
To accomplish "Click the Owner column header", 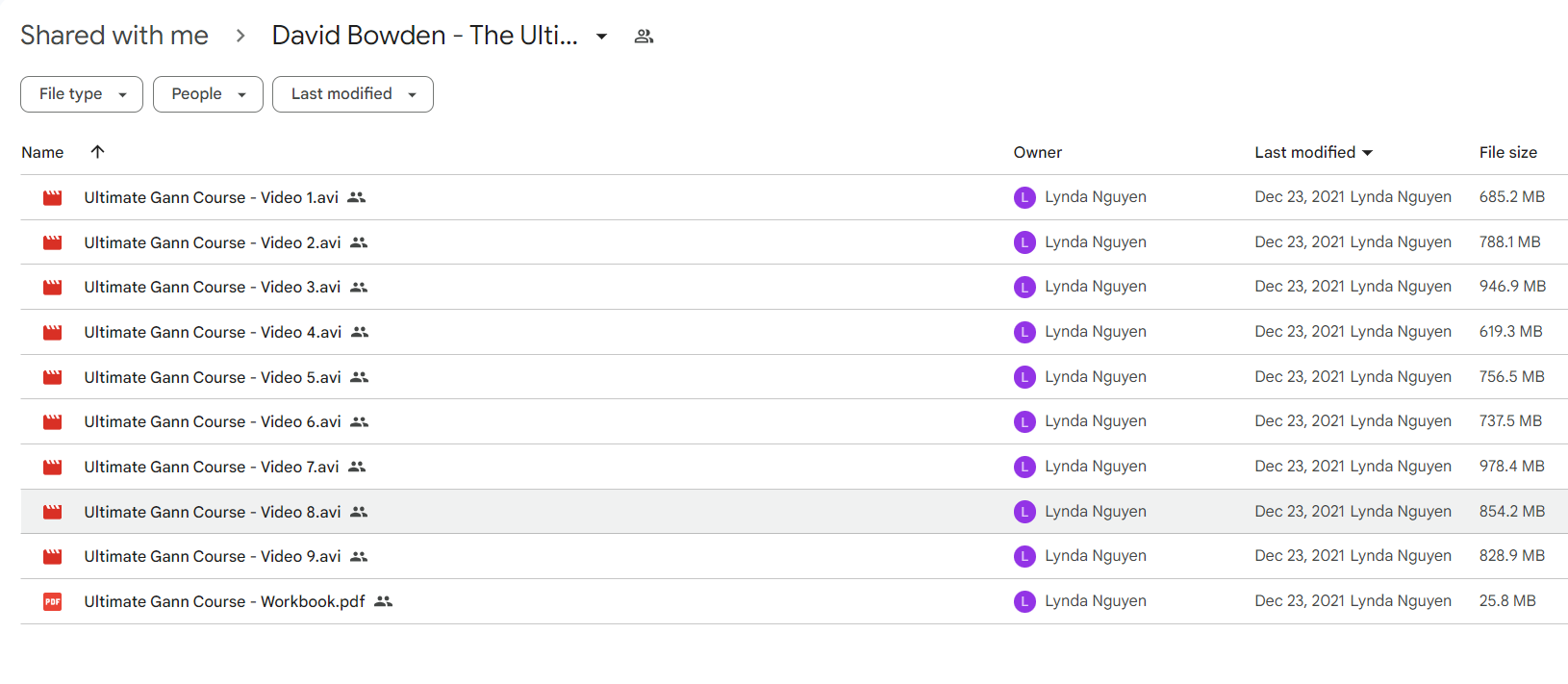I will tap(1037, 152).
